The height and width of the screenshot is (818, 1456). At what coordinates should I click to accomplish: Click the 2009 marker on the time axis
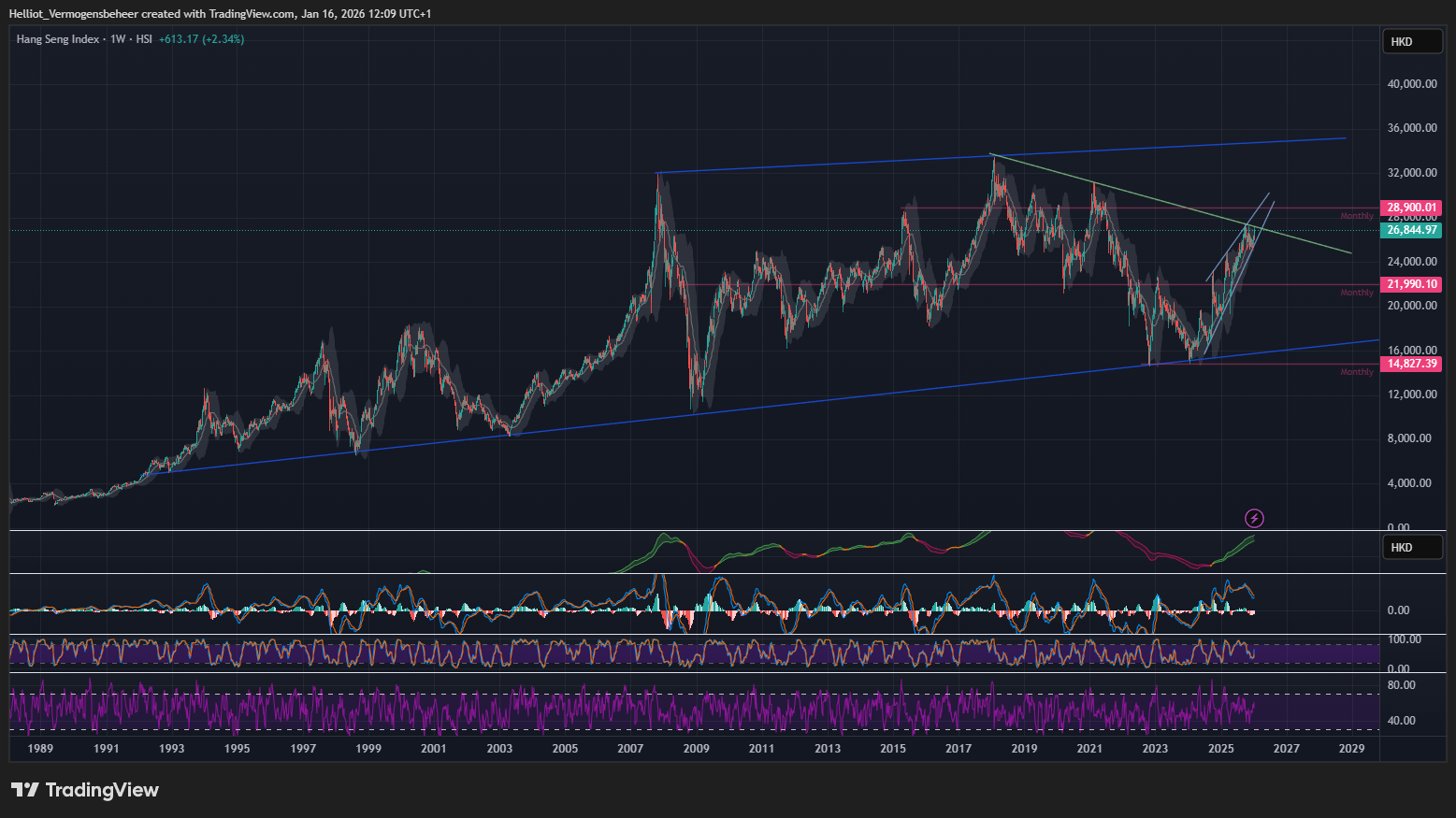tap(696, 749)
